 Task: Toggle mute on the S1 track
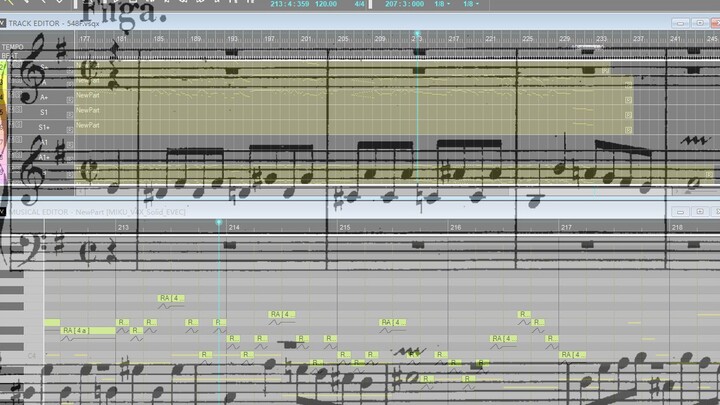point(13,109)
